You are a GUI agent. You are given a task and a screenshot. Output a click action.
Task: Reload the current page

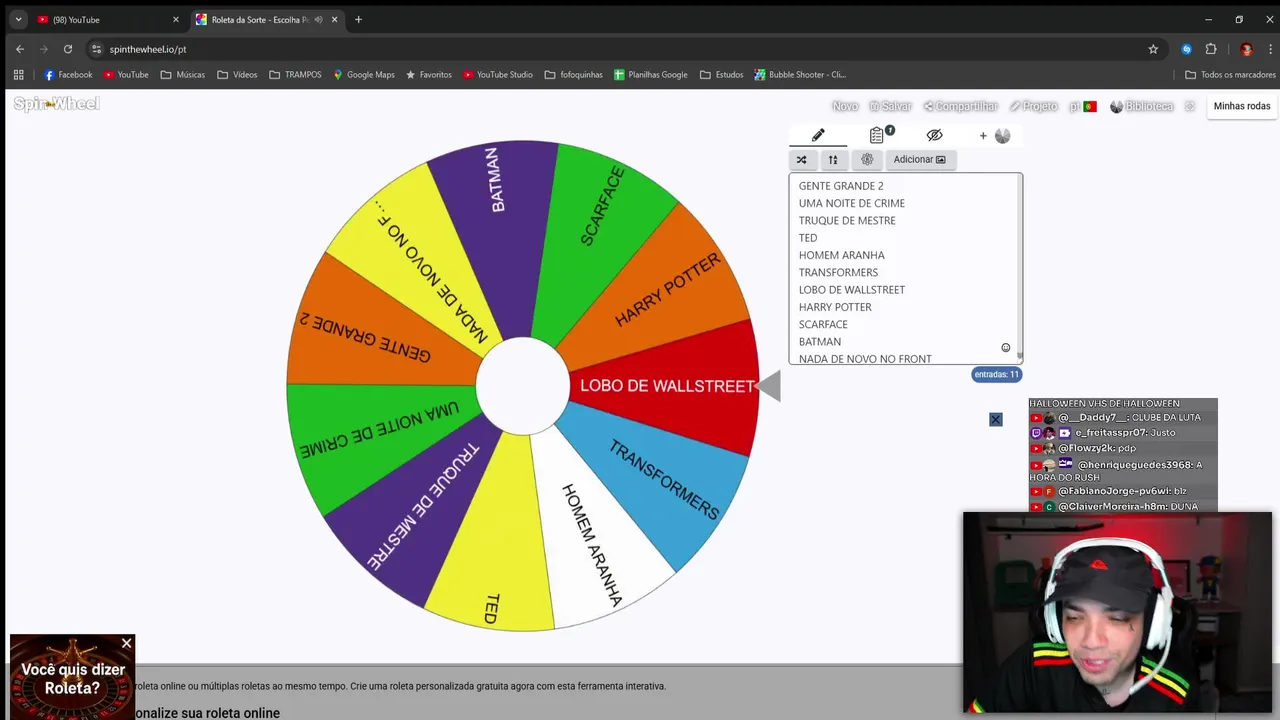68,49
